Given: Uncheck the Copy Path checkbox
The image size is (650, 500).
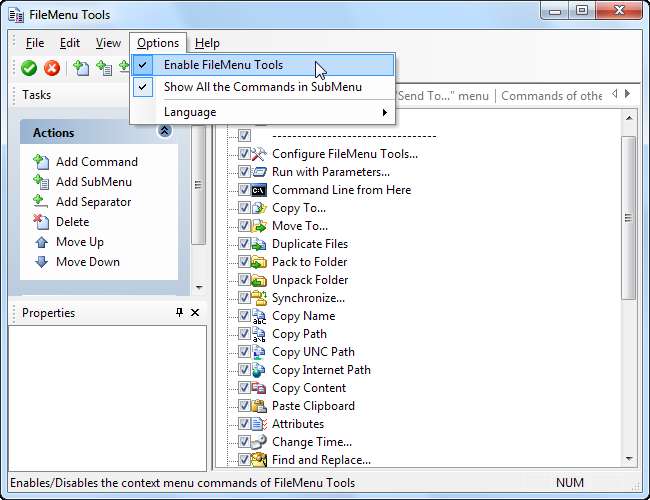Looking at the screenshot, I should click(244, 334).
